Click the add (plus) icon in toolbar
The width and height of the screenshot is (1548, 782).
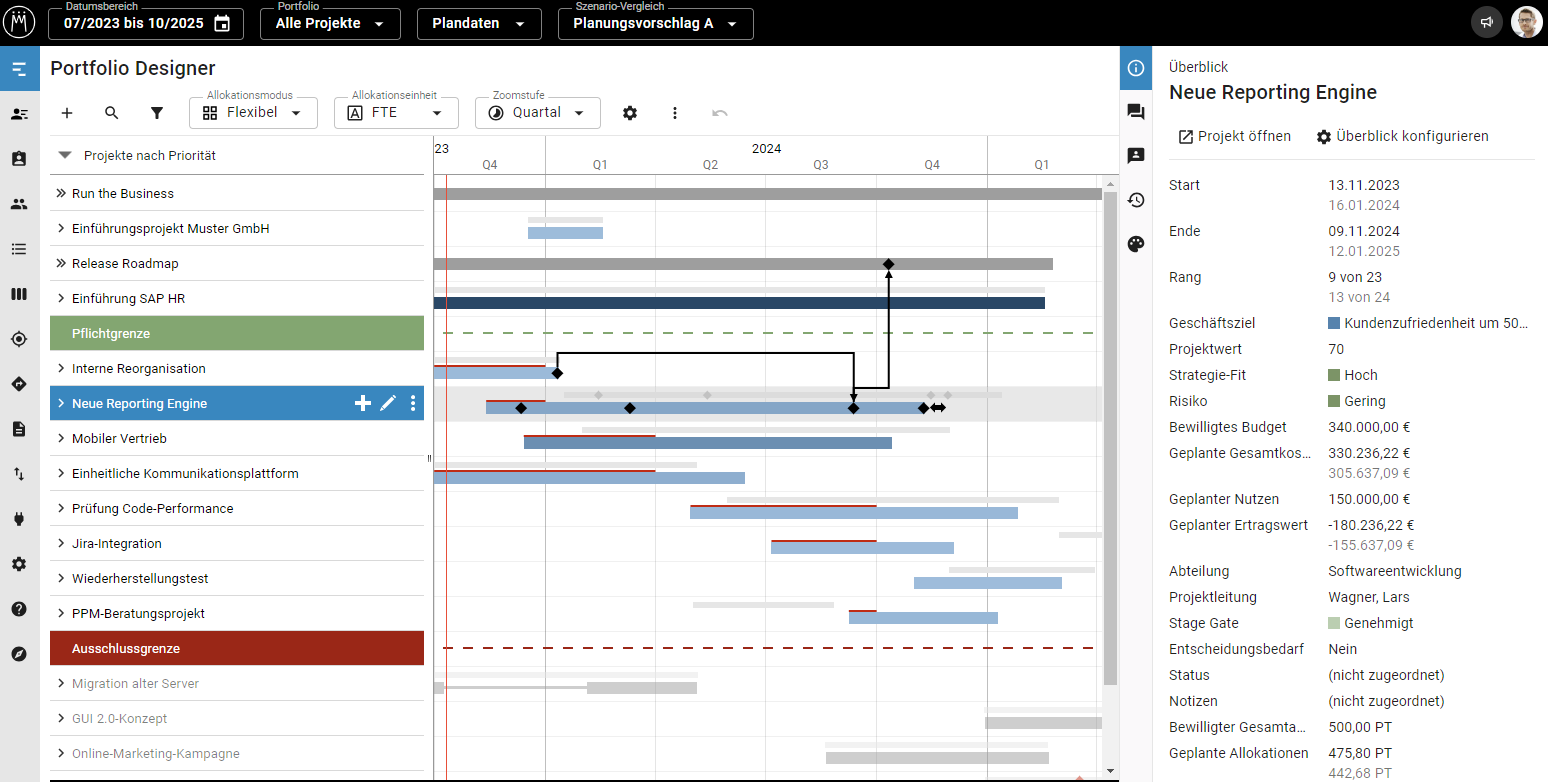[x=67, y=113]
